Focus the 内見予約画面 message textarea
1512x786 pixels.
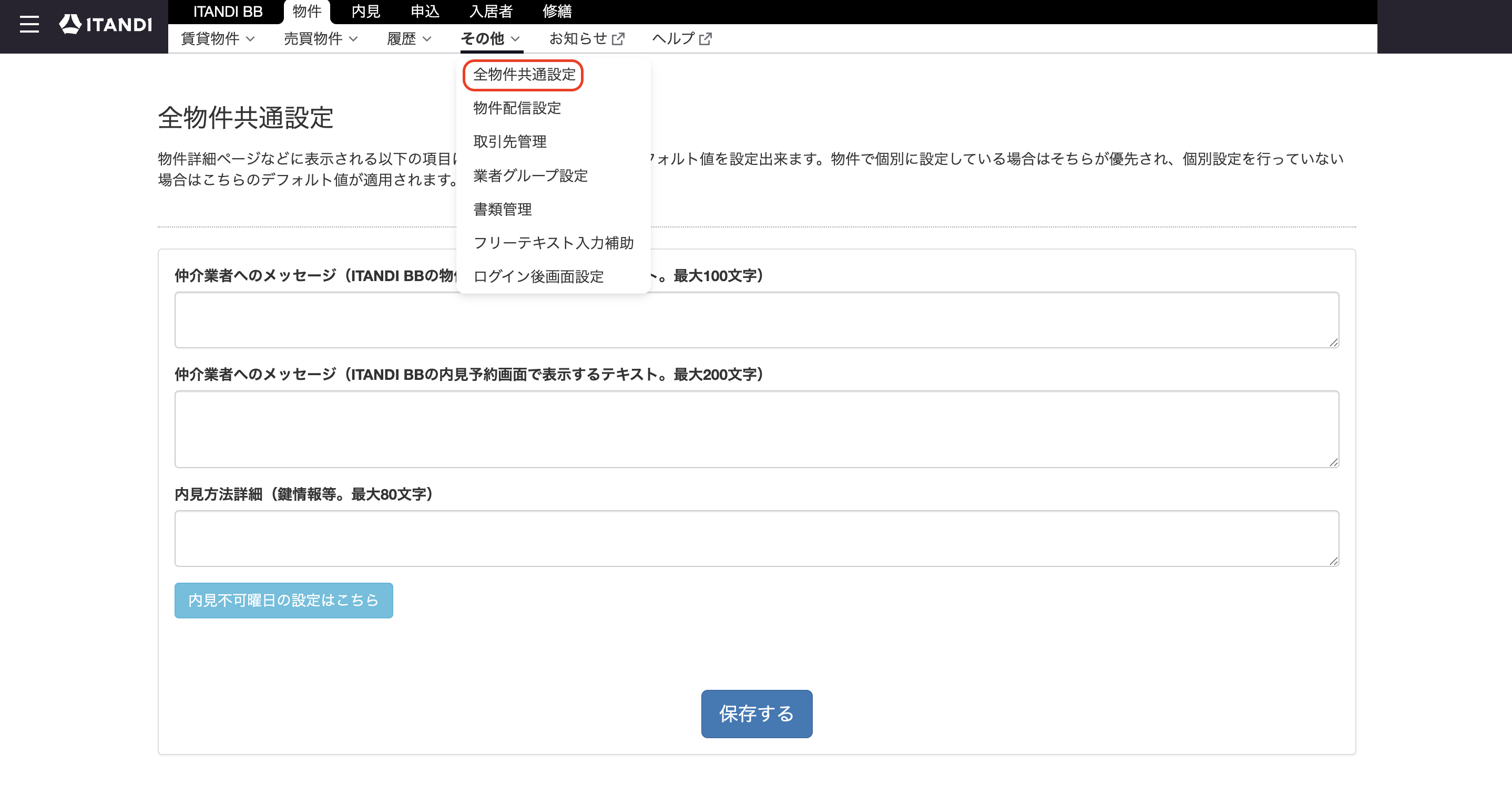point(757,429)
